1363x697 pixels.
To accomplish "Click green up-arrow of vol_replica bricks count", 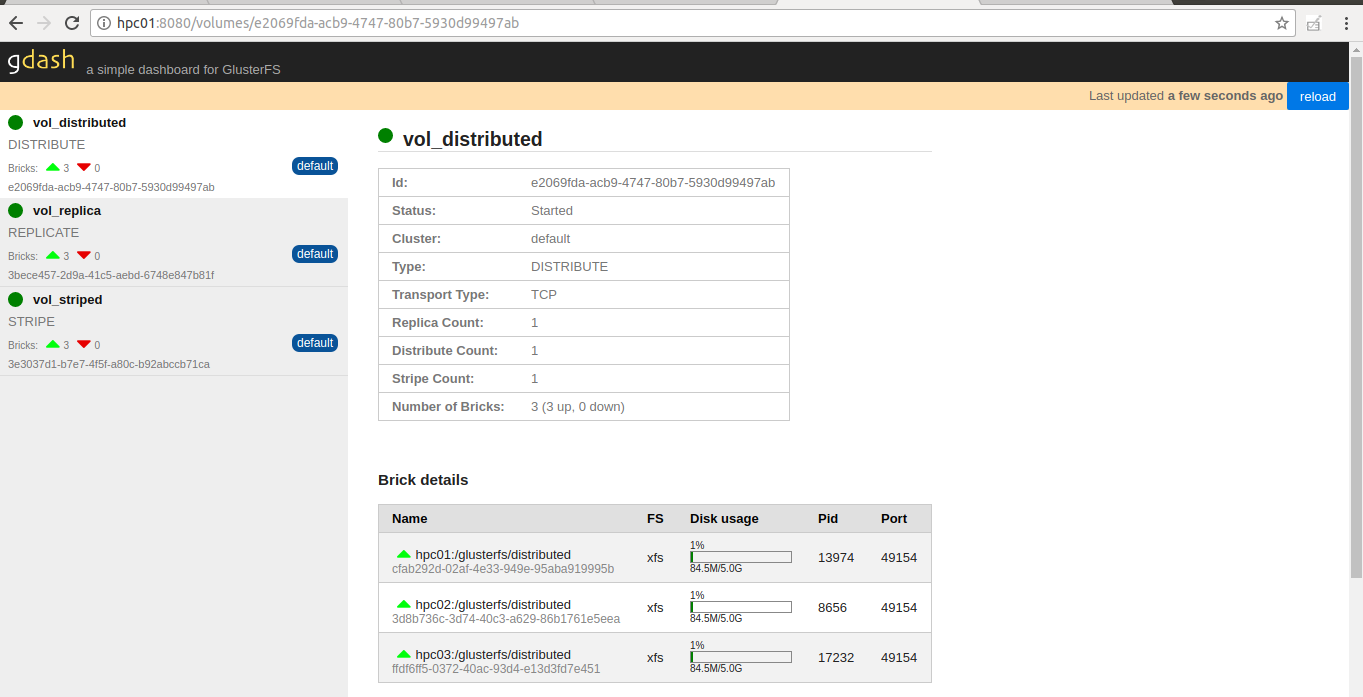I will pos(53,255).
